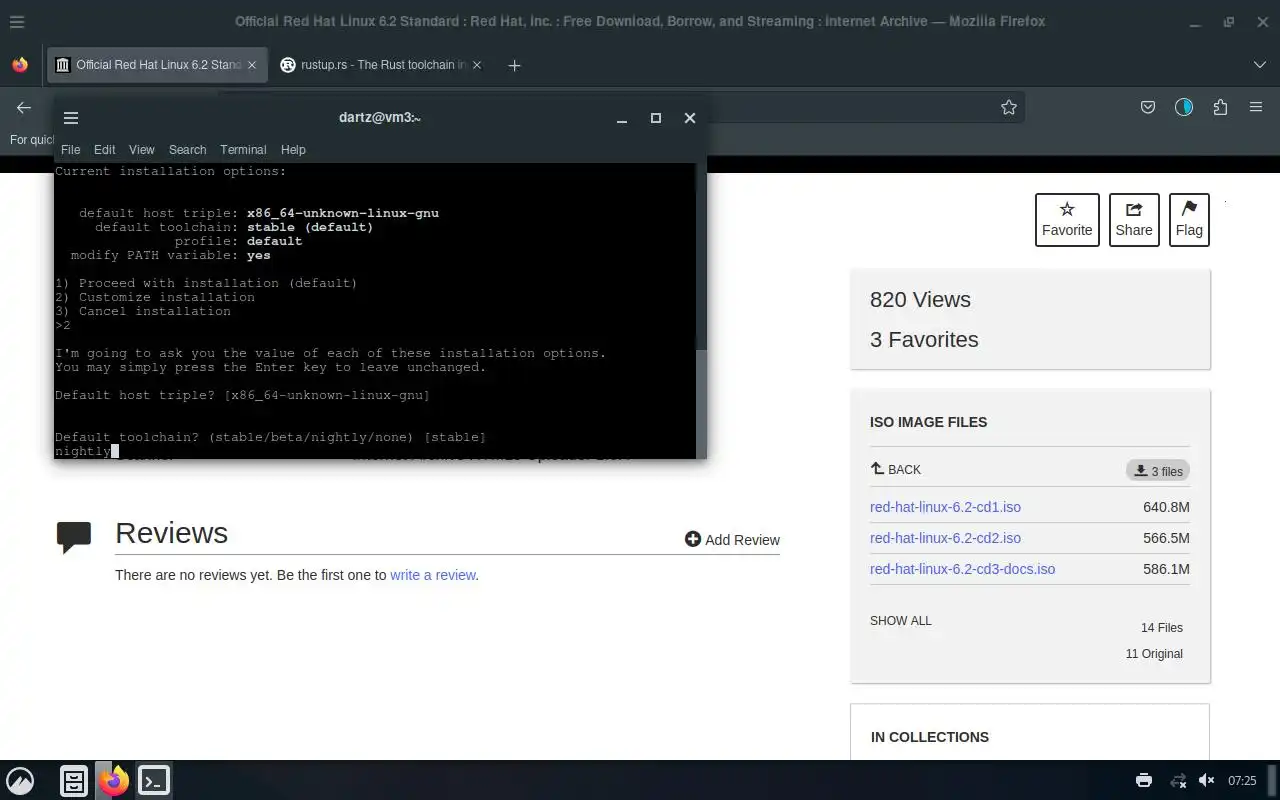The width and height of the screenshot is (1280, 800).
Task: Click the Firefox extensions puzzle icon
Action: pos(1220,107)
